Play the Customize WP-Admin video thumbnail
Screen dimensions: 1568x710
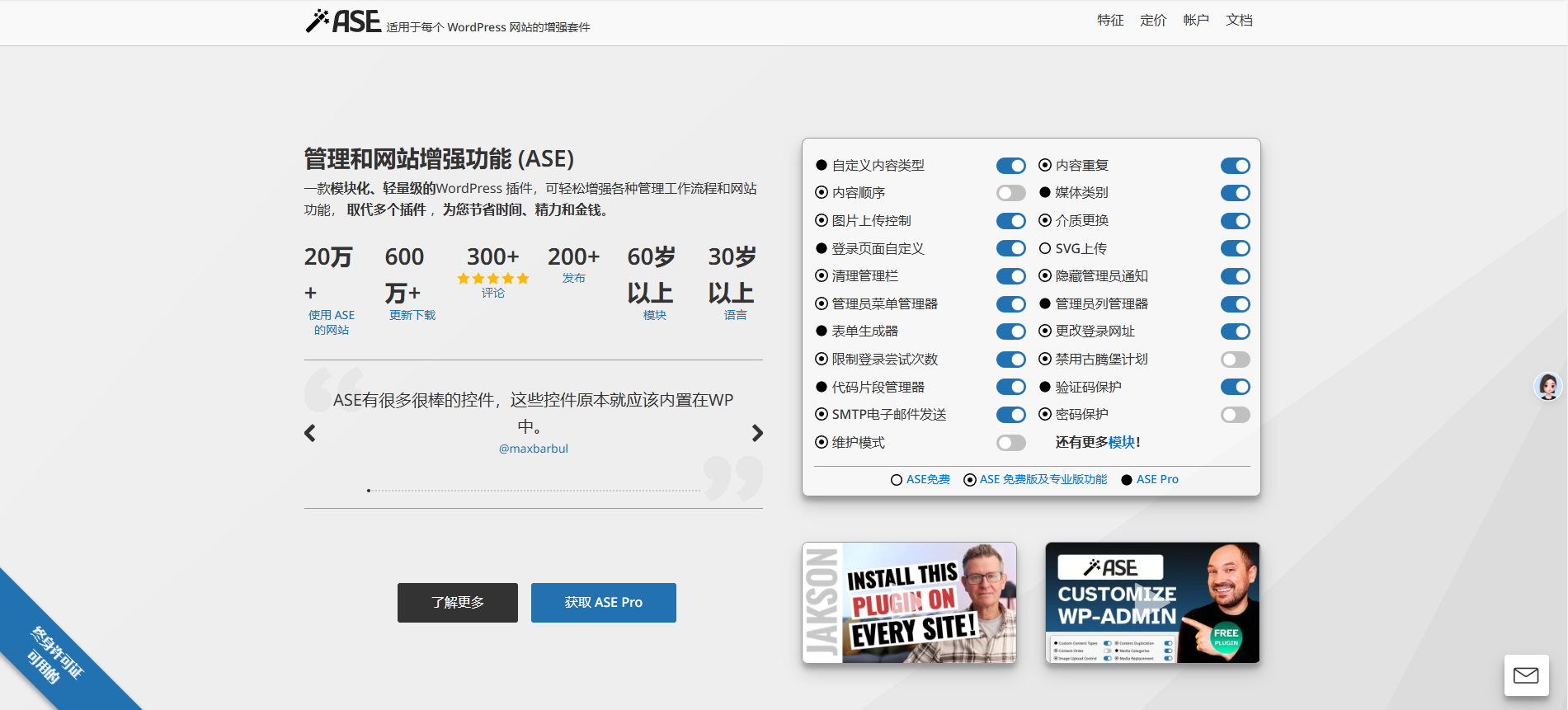[1151, 603]
